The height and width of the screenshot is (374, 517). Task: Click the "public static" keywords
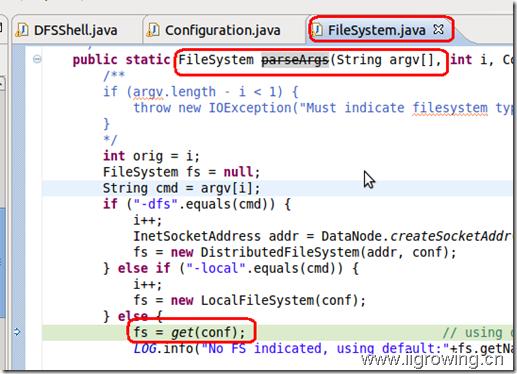tap(122, 60)
